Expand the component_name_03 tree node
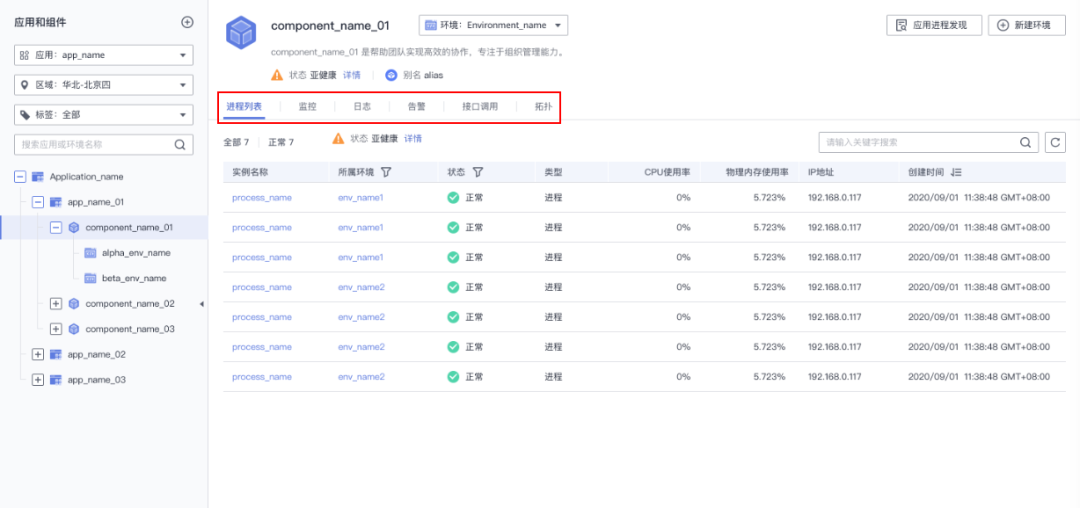The height and width of the screenshot is (508, 1080). tap(56, 329)
